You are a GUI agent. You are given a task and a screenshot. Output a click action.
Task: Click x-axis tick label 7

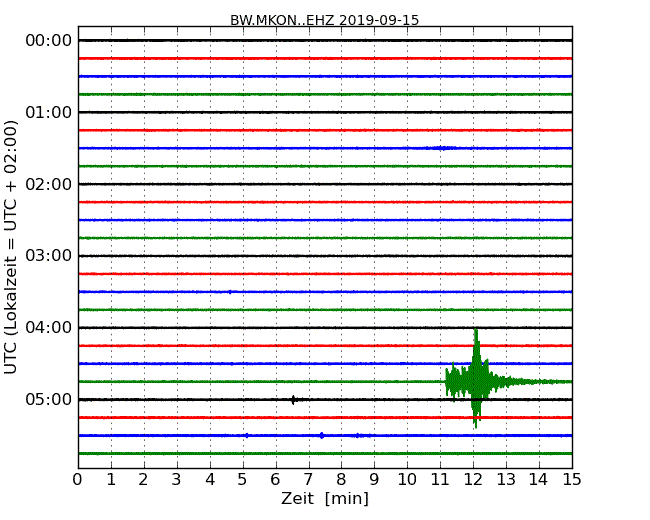click(308, 480)
